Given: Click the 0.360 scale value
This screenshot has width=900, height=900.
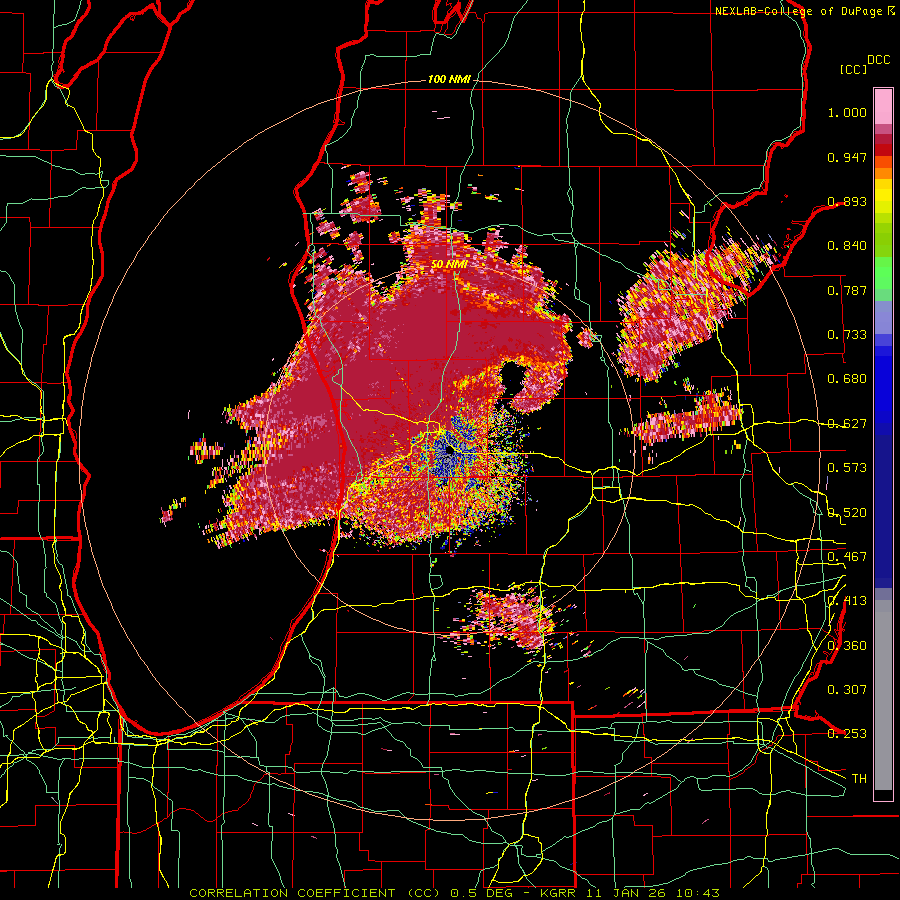Looking at the screenshot, I should point(847,646).
